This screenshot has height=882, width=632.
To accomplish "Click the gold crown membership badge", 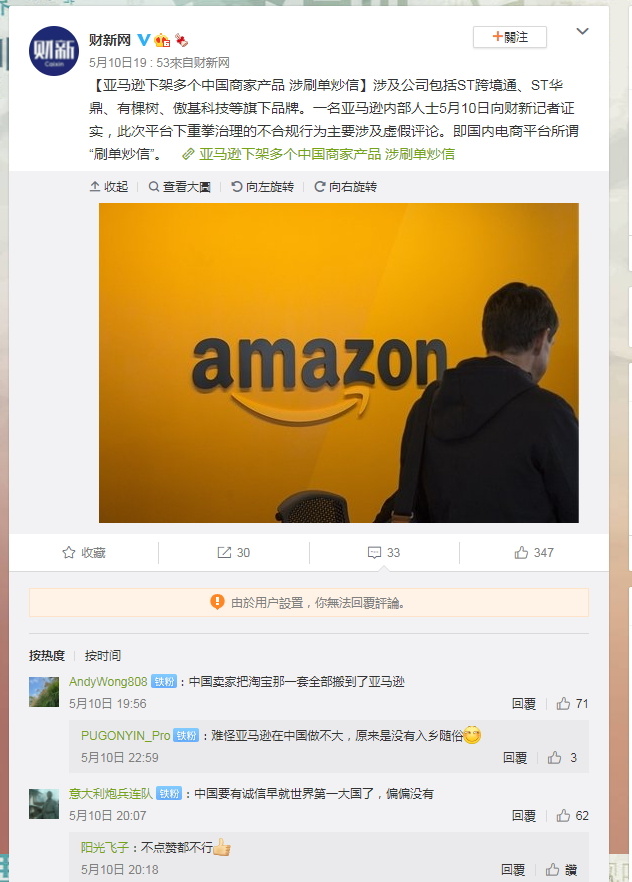I will (x=162, y=40).
